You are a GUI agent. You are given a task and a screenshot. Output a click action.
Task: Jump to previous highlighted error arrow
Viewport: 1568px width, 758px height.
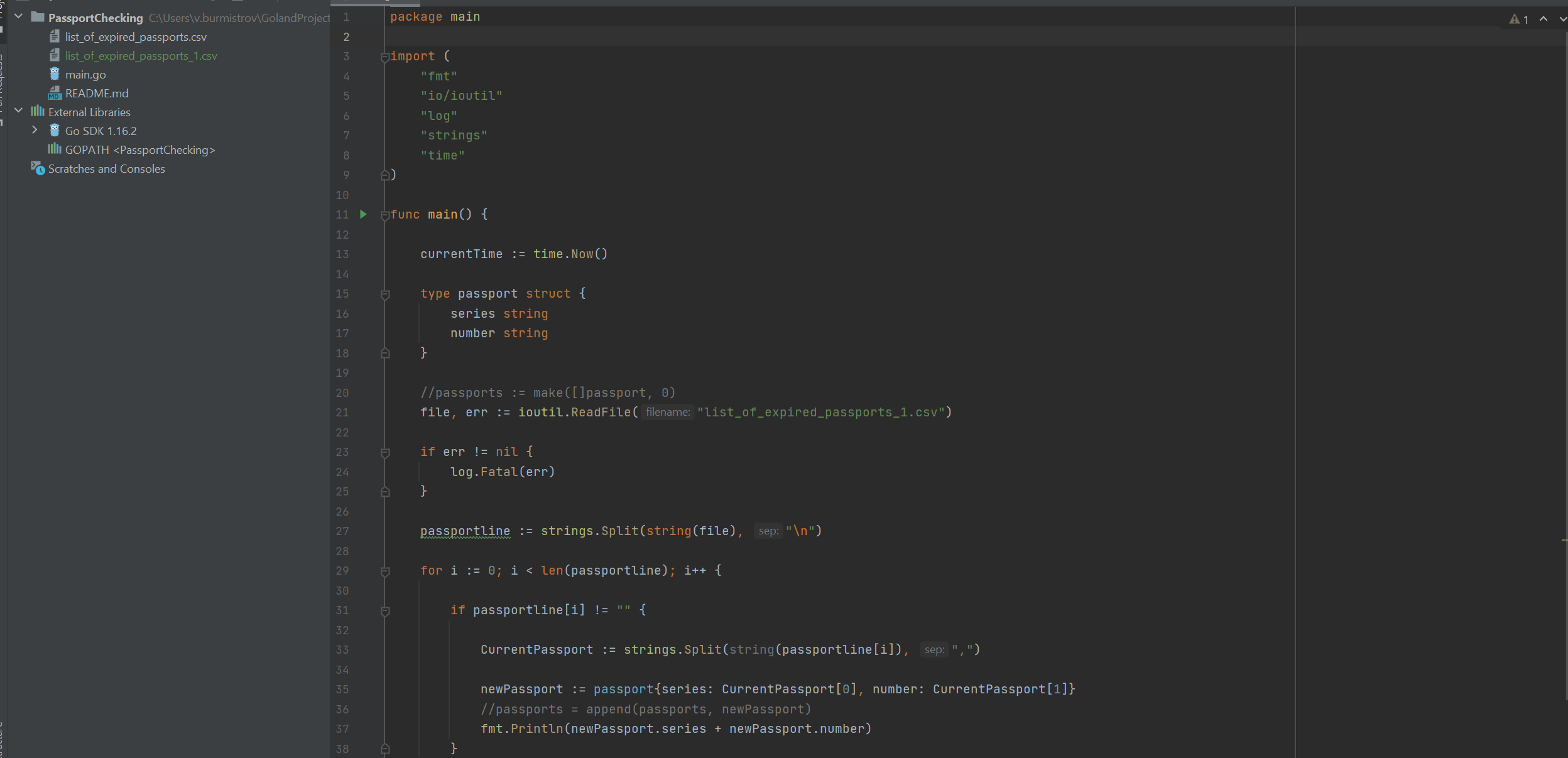click(x=1543, y=19)
